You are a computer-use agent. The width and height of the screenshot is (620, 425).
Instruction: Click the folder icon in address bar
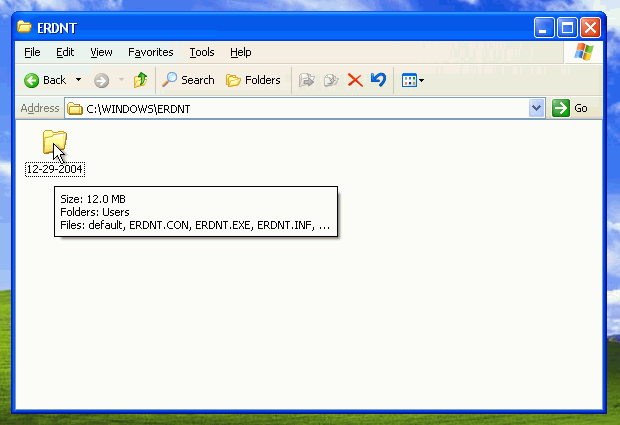pyautogui.click(x=74, y=108)
